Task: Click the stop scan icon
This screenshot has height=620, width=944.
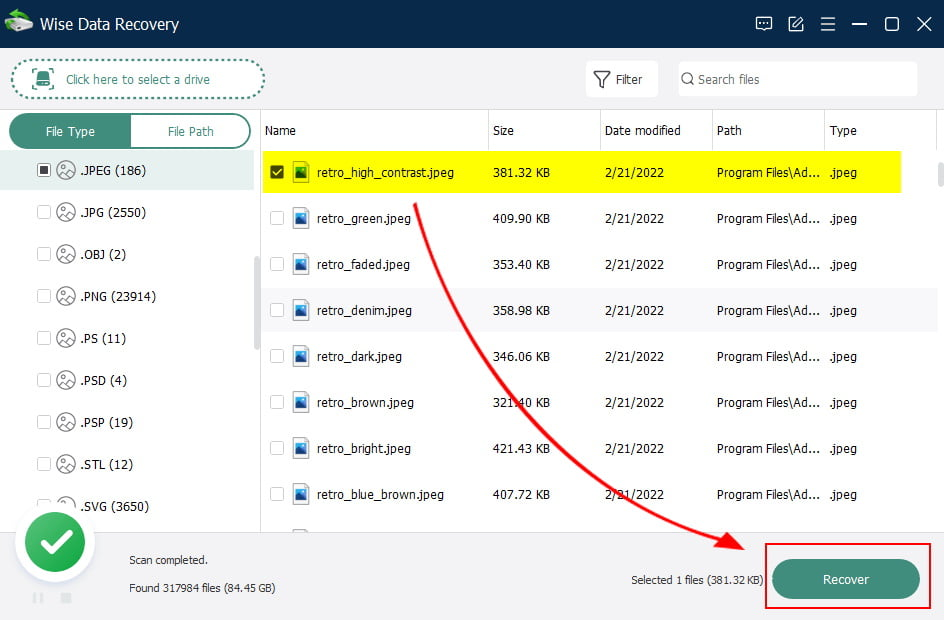Action: (66, 598)
